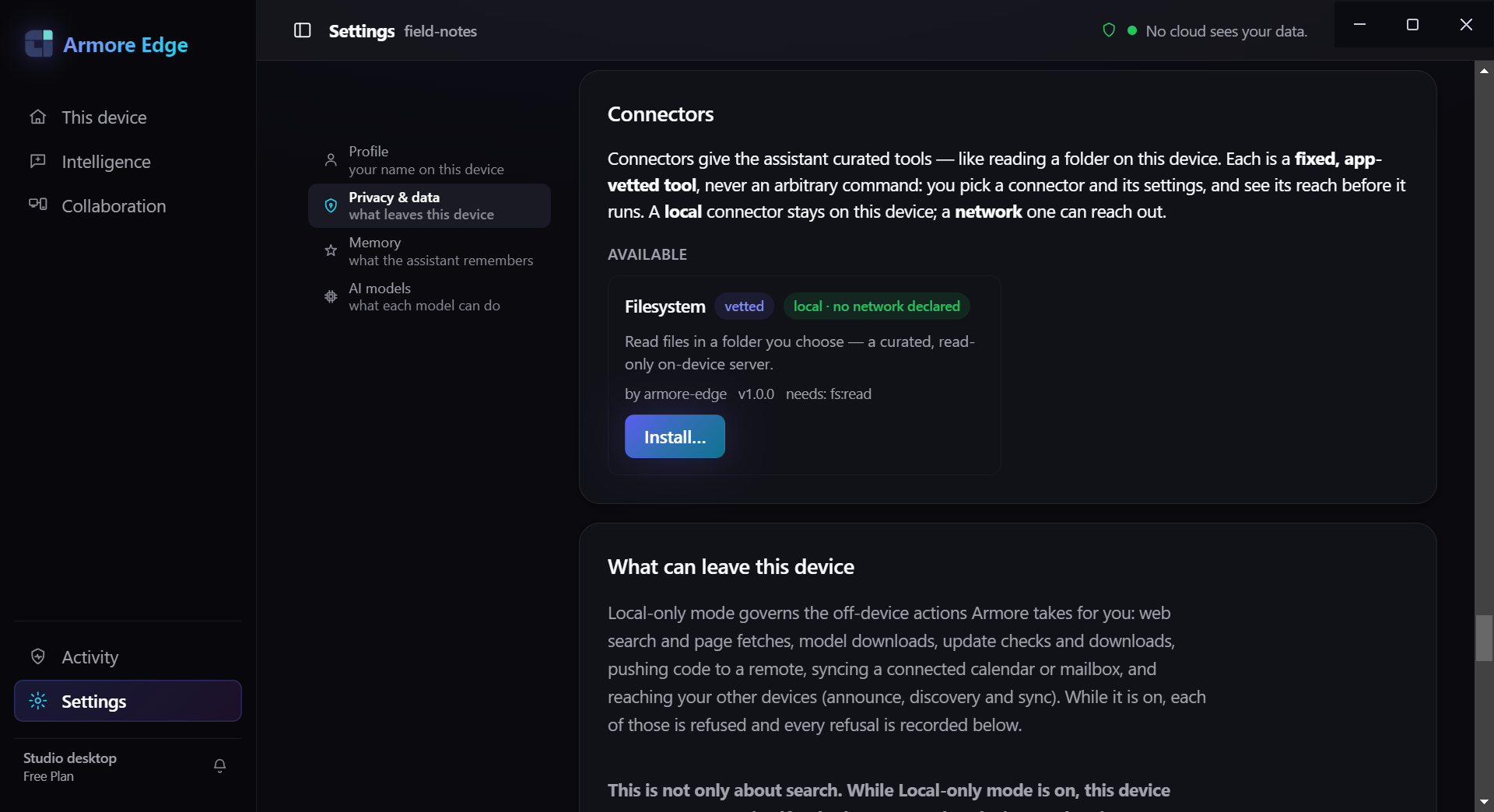Maximize the application window

[x=1412, y=24]
